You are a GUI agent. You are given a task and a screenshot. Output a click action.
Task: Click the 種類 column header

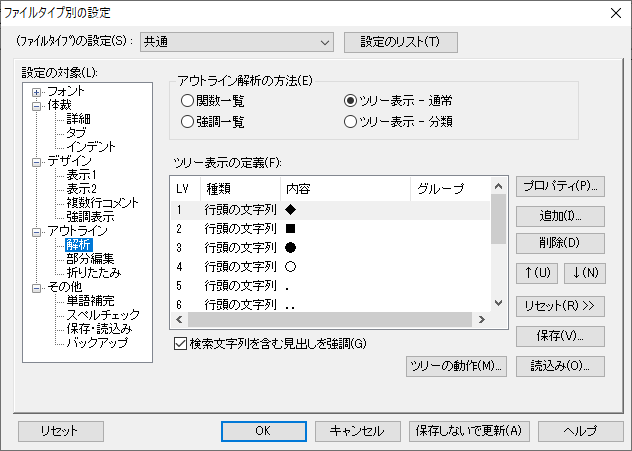point(240,189)
